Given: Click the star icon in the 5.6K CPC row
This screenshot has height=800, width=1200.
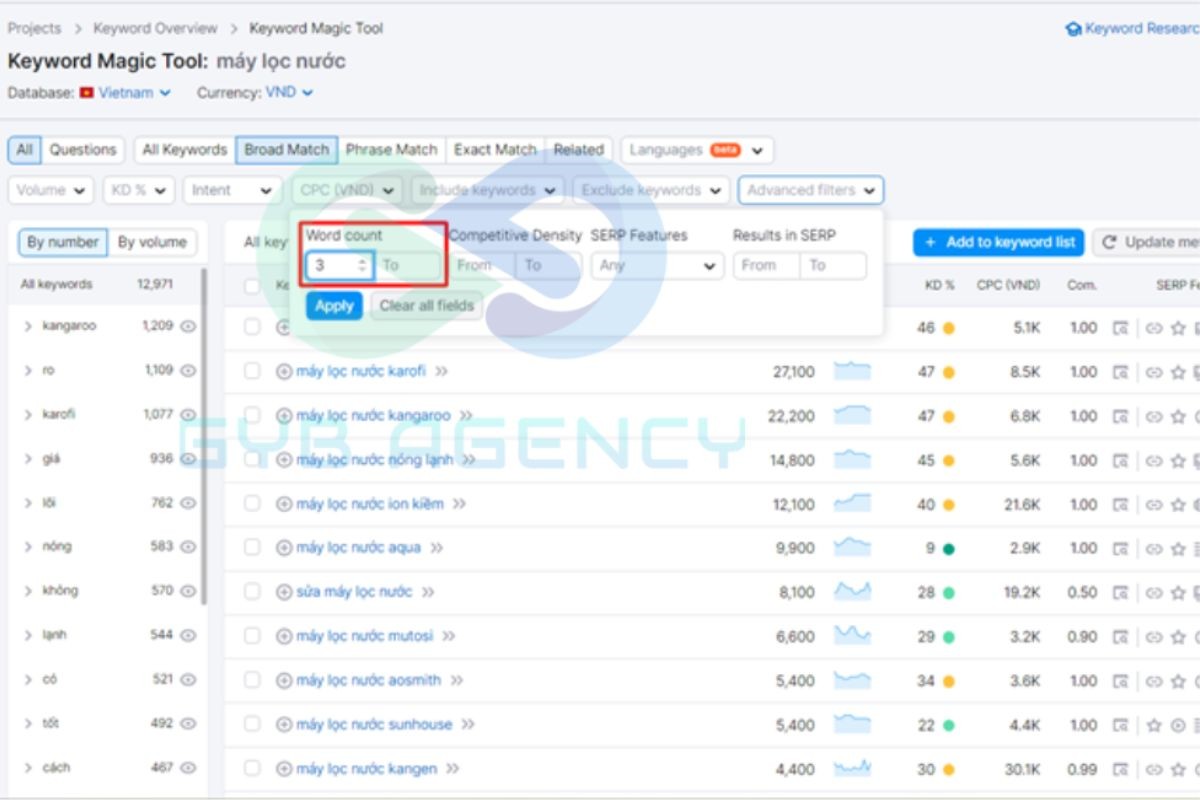Looking at the screenshot, I should tap(1178, 460).
